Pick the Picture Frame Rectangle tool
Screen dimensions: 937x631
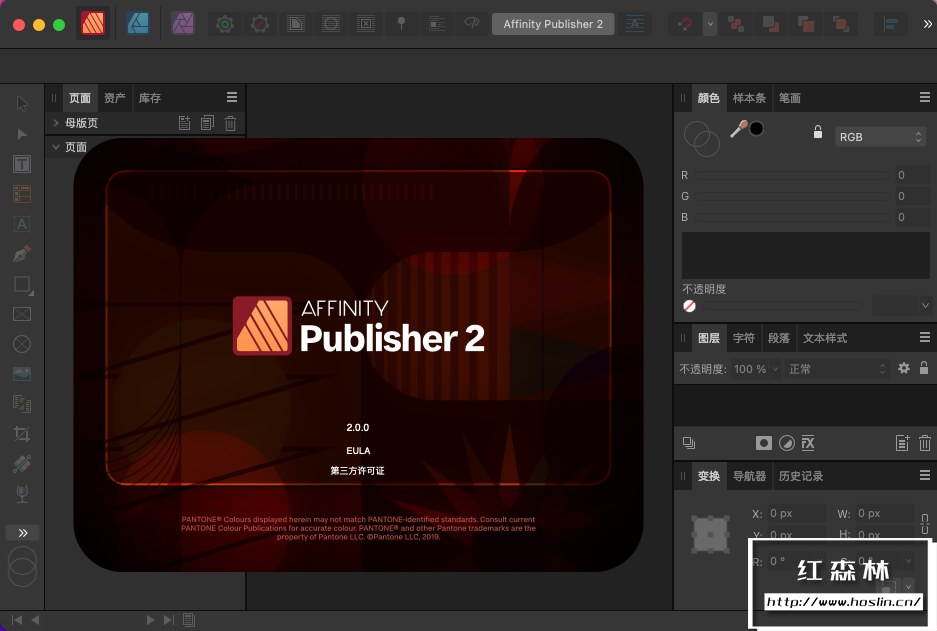coord(21,314)
